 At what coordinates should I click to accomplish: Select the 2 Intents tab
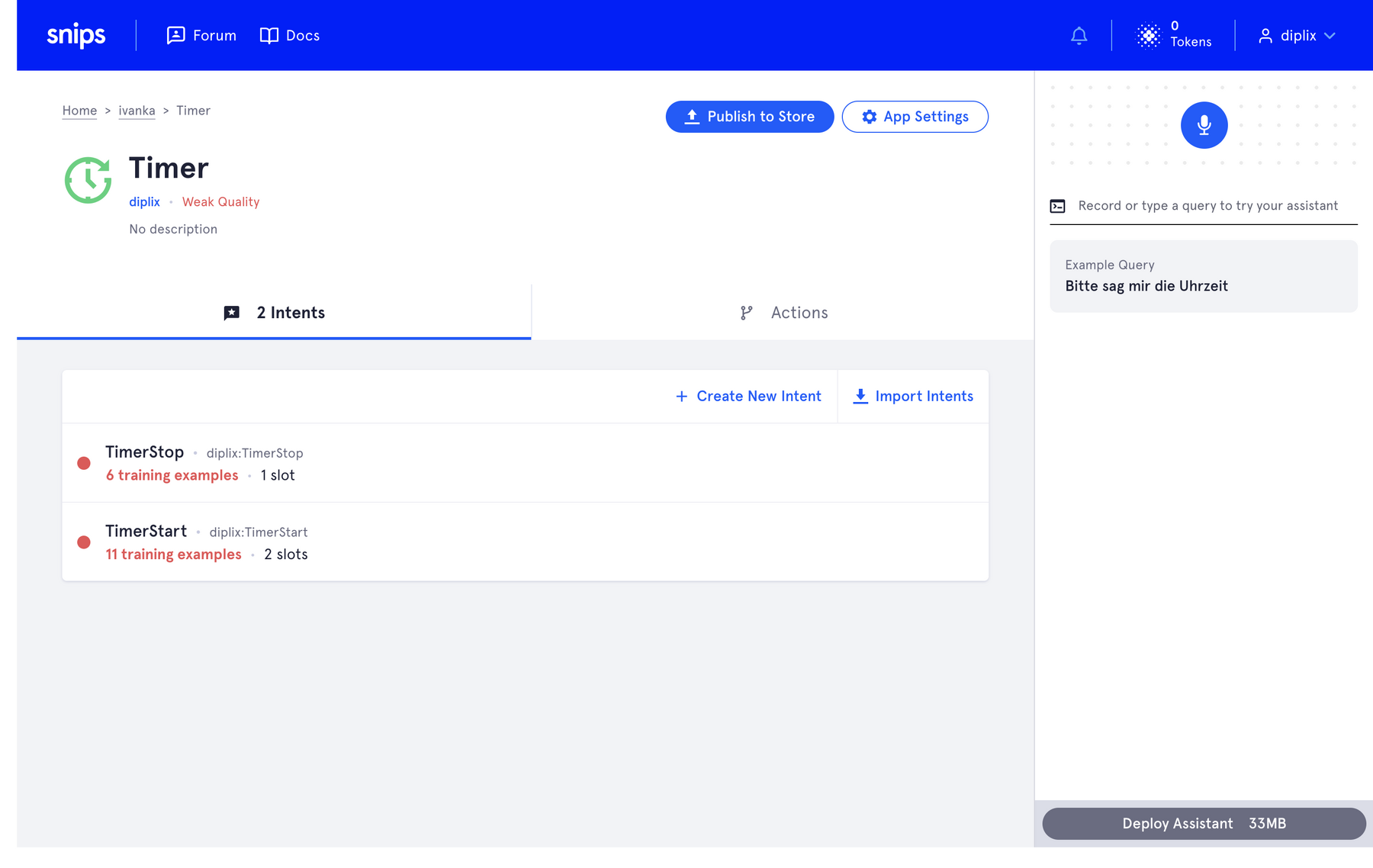274,313
